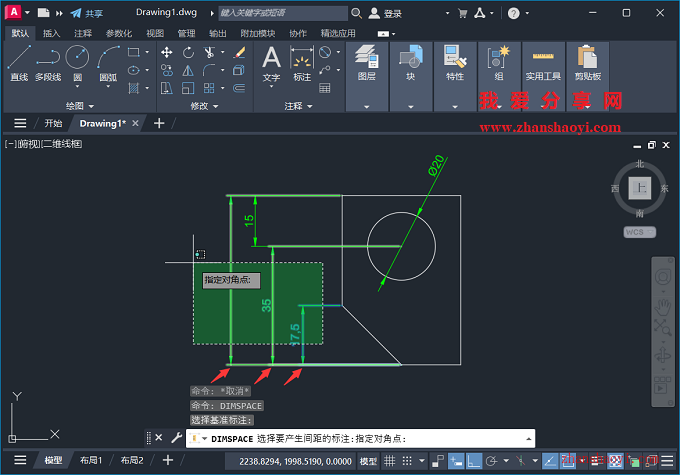680x475 pixels.
Task: Activate the Move tool
Action: click(x=167, y=52)
